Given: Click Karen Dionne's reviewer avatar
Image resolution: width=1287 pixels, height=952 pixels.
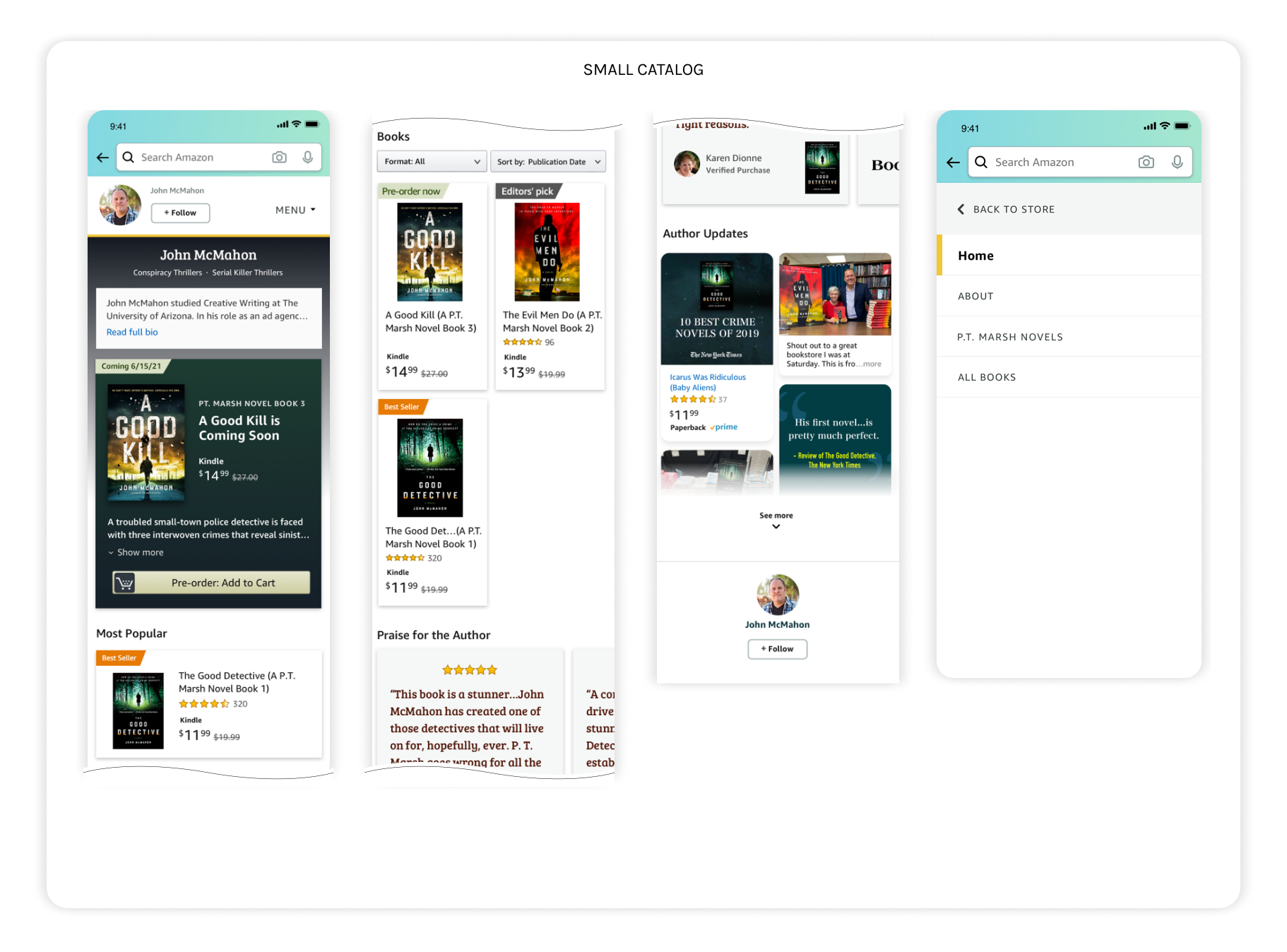Looking at the screenshot, I should (687, 164).
